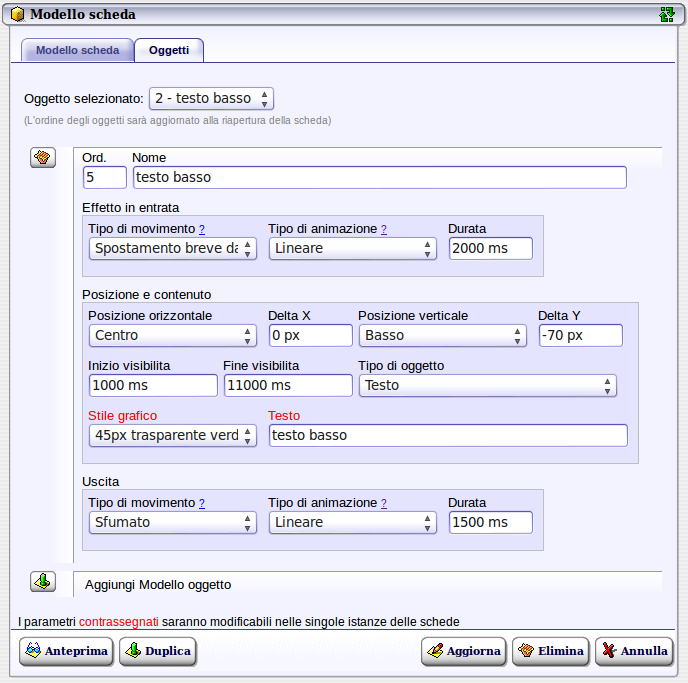Expand the Tipo di oggetto dropdown
Viewport: 688px width, 683px height.
[x=487, y=385]
